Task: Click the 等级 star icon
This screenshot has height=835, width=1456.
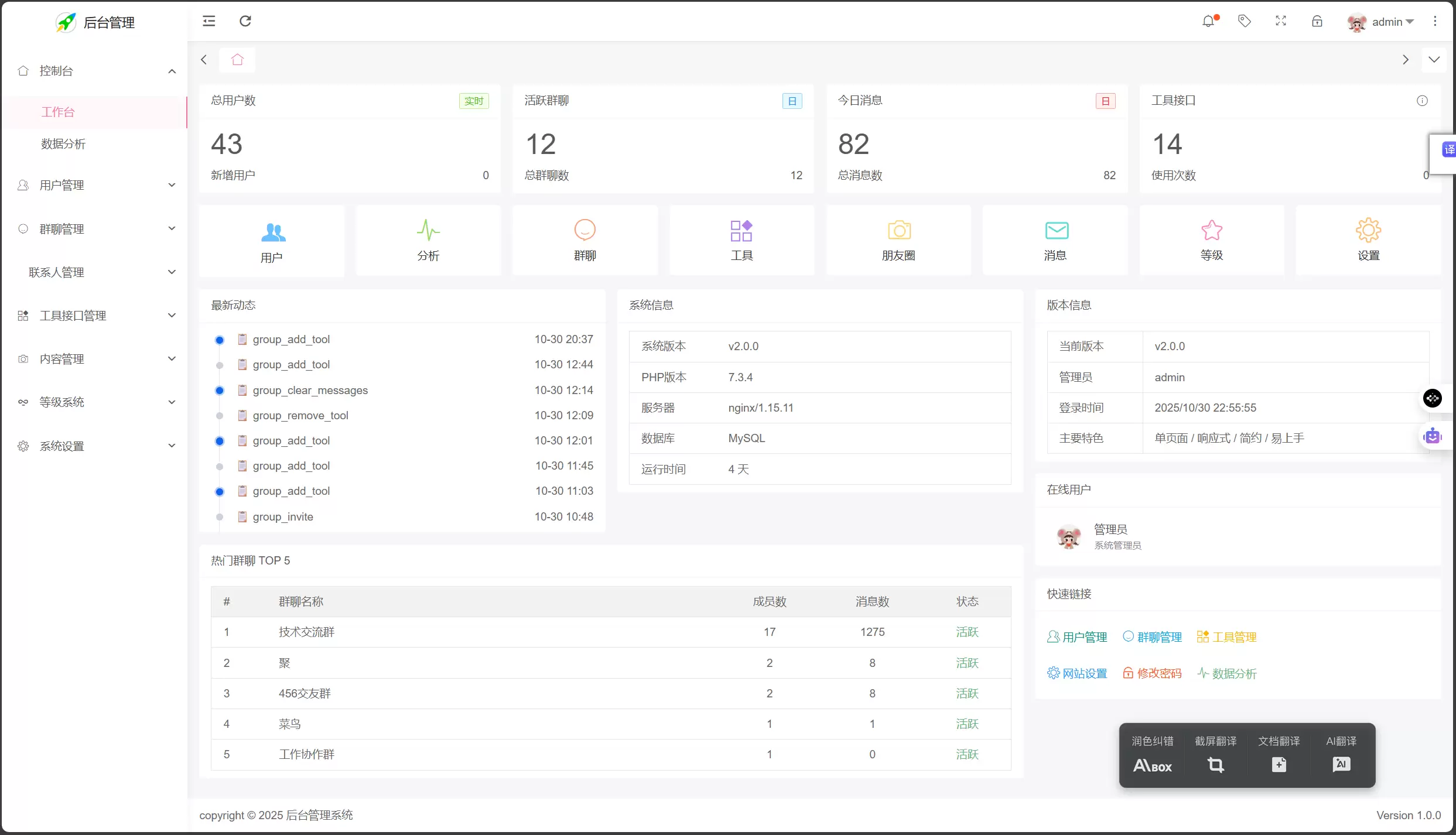Action: pos(1212,240)
